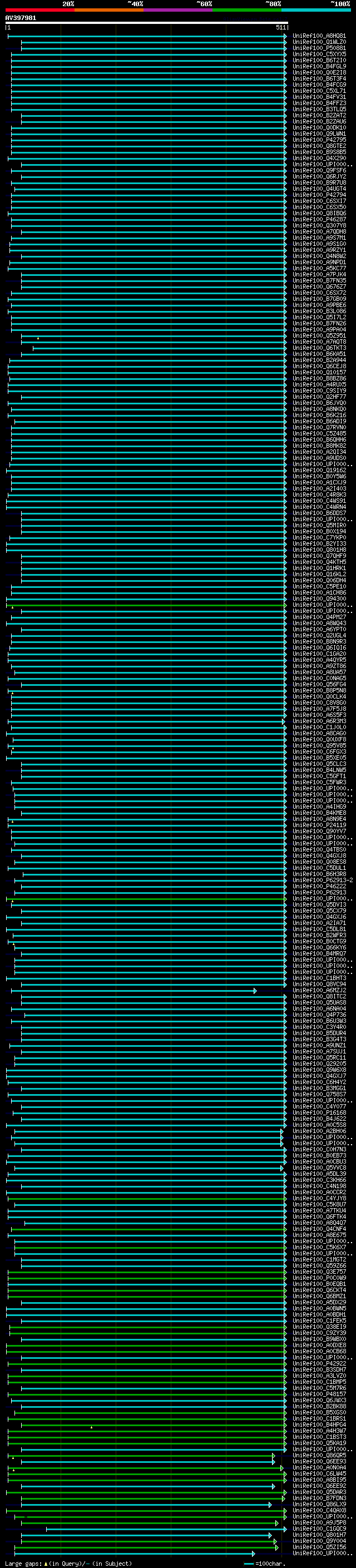
Task: Click query end position 511
Action: coord(281,27)
